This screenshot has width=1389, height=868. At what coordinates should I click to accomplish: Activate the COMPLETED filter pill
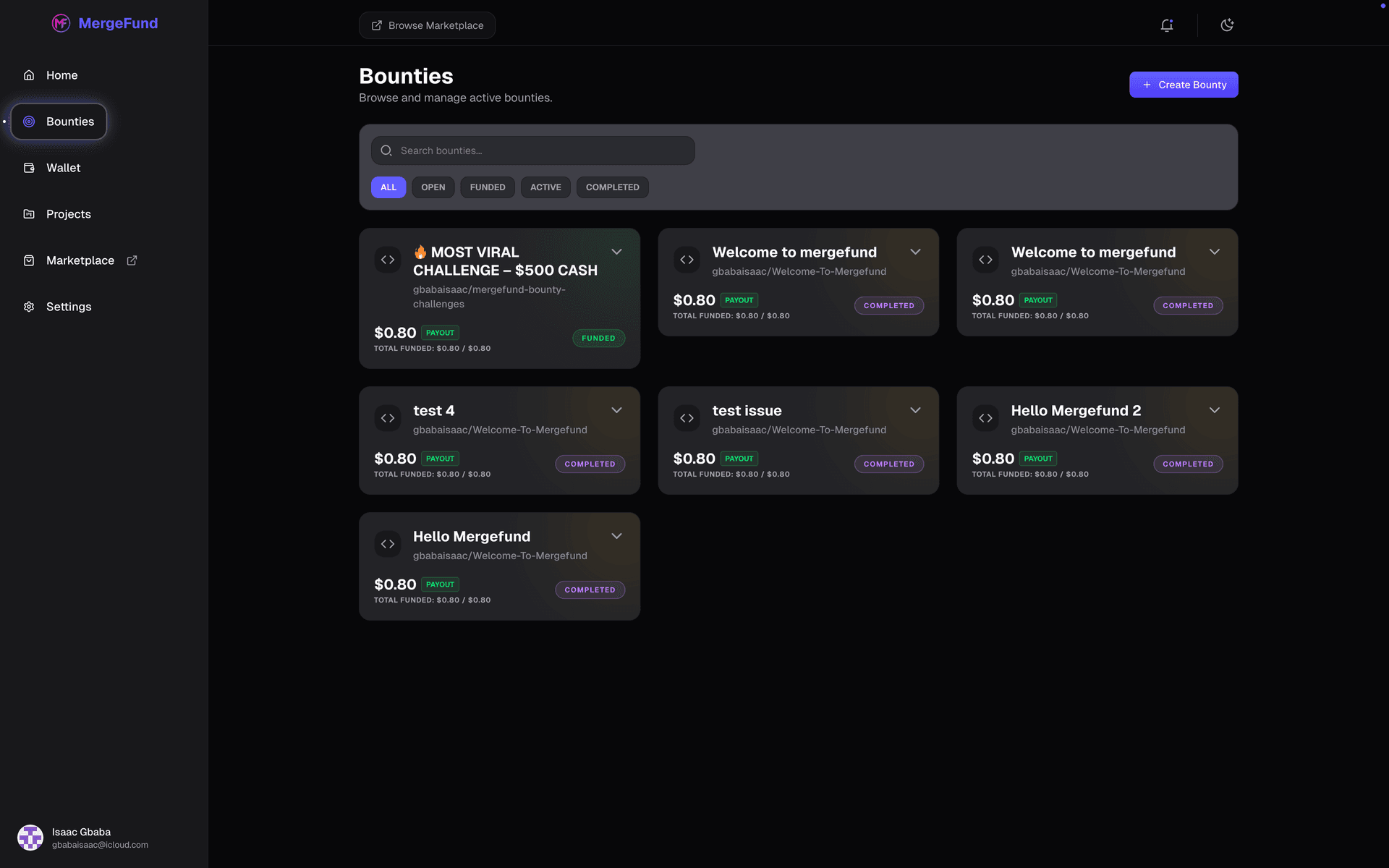pos(611,187)
